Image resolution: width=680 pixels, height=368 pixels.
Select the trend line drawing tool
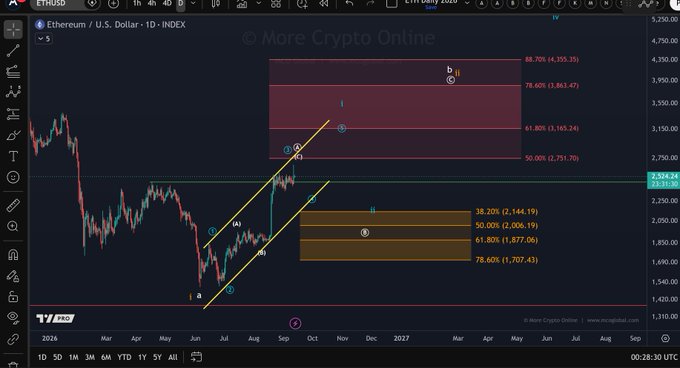tap(13, 51)
